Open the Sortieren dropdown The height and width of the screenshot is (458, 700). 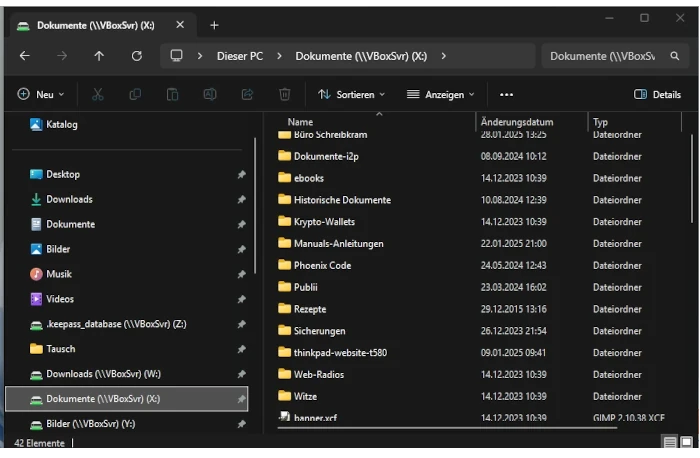tap(351, 95)
